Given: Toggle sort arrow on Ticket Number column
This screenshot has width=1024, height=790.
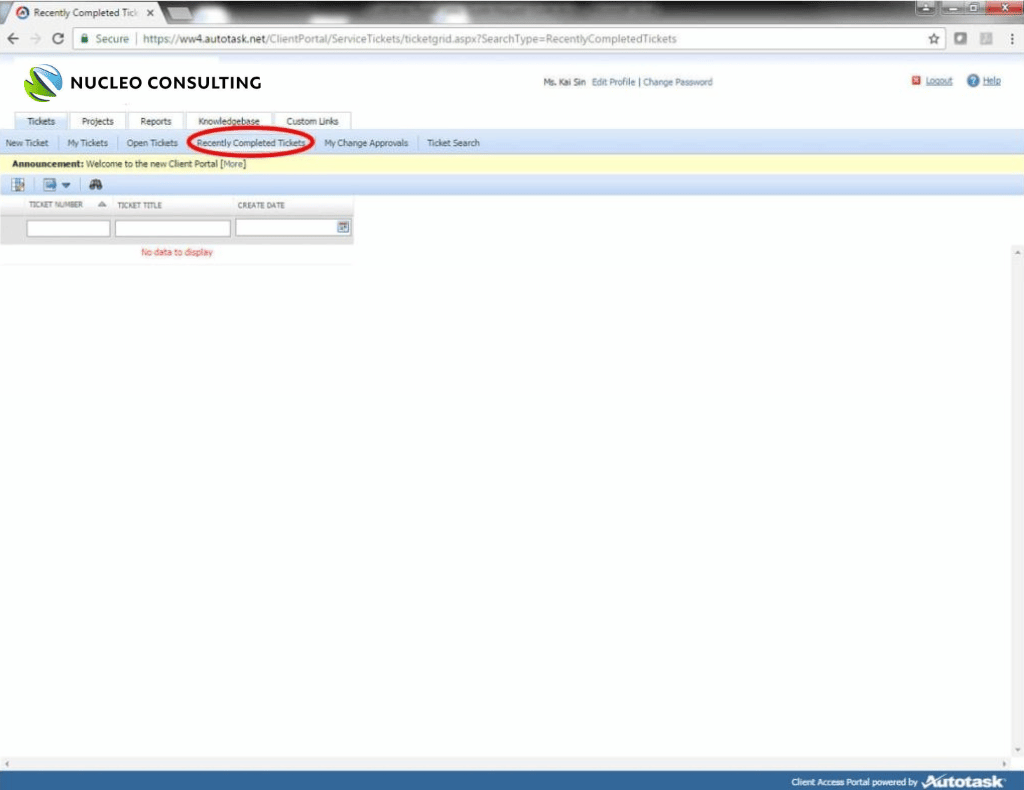Looking at the screenshot, I should tap(101, 205).
